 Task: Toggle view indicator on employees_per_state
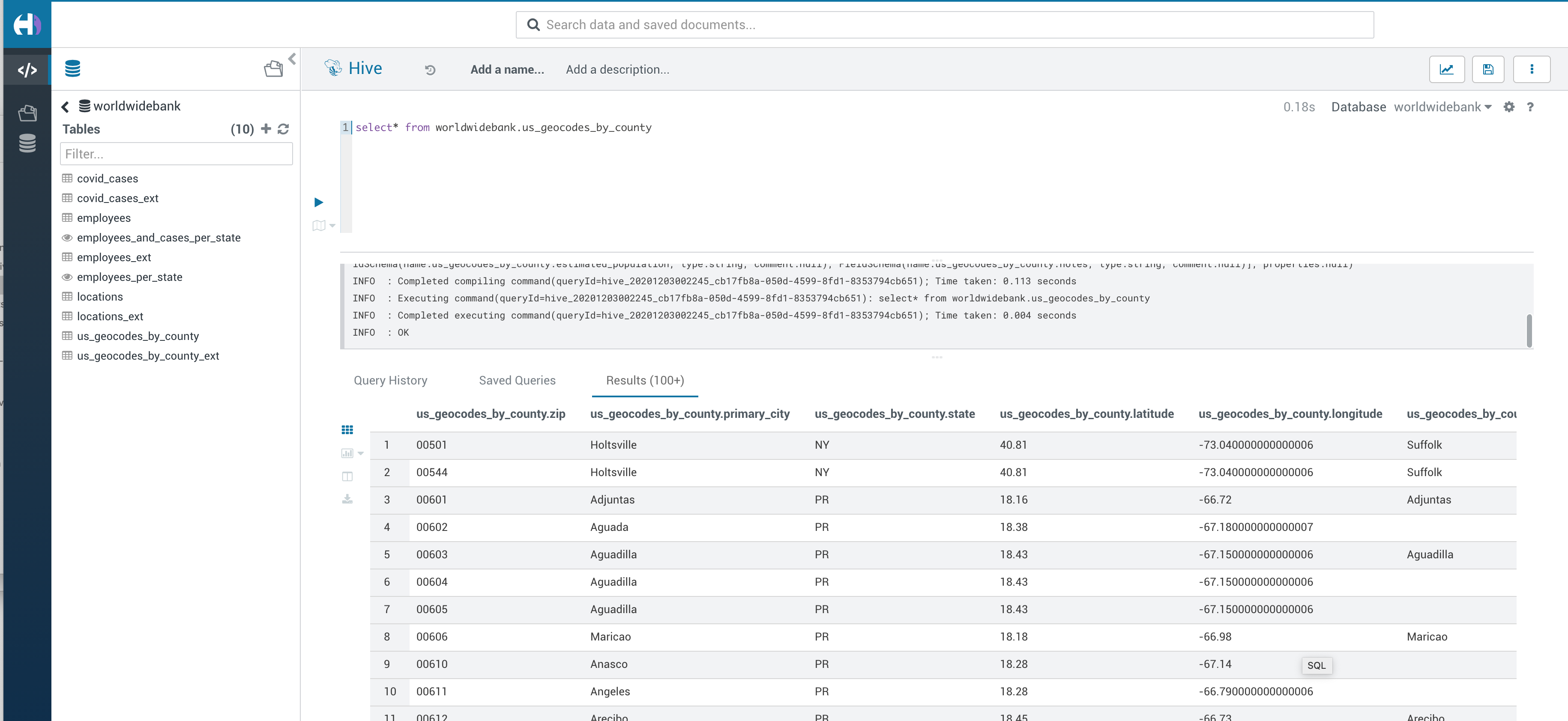[67, 277]
